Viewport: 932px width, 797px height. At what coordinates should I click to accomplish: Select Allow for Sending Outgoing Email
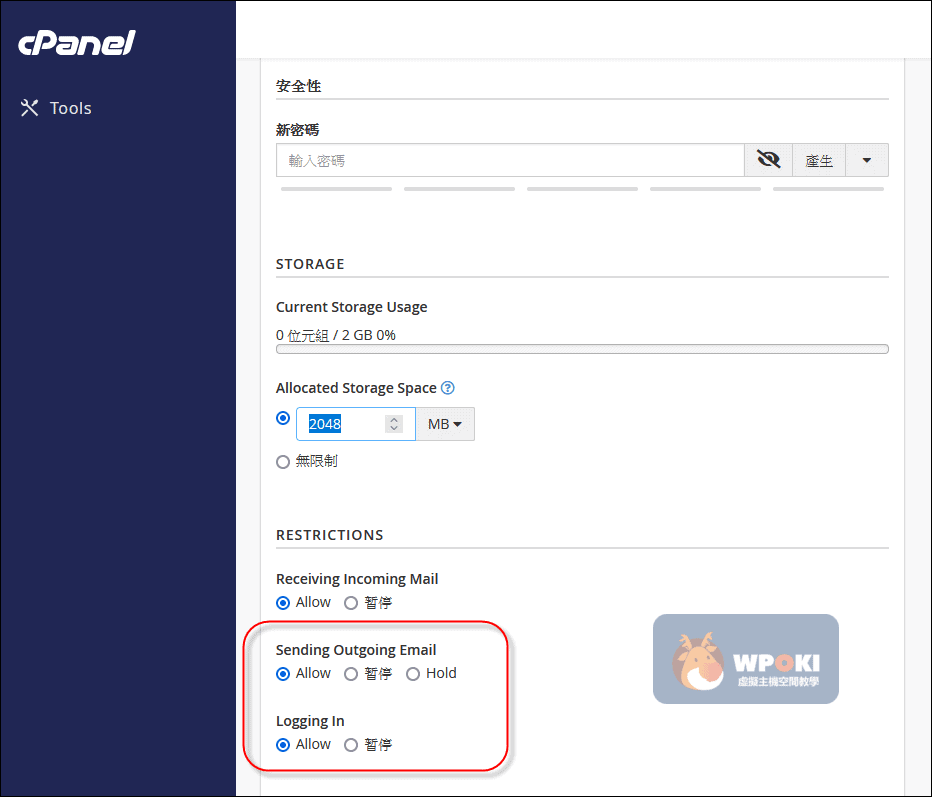(283, 674)
